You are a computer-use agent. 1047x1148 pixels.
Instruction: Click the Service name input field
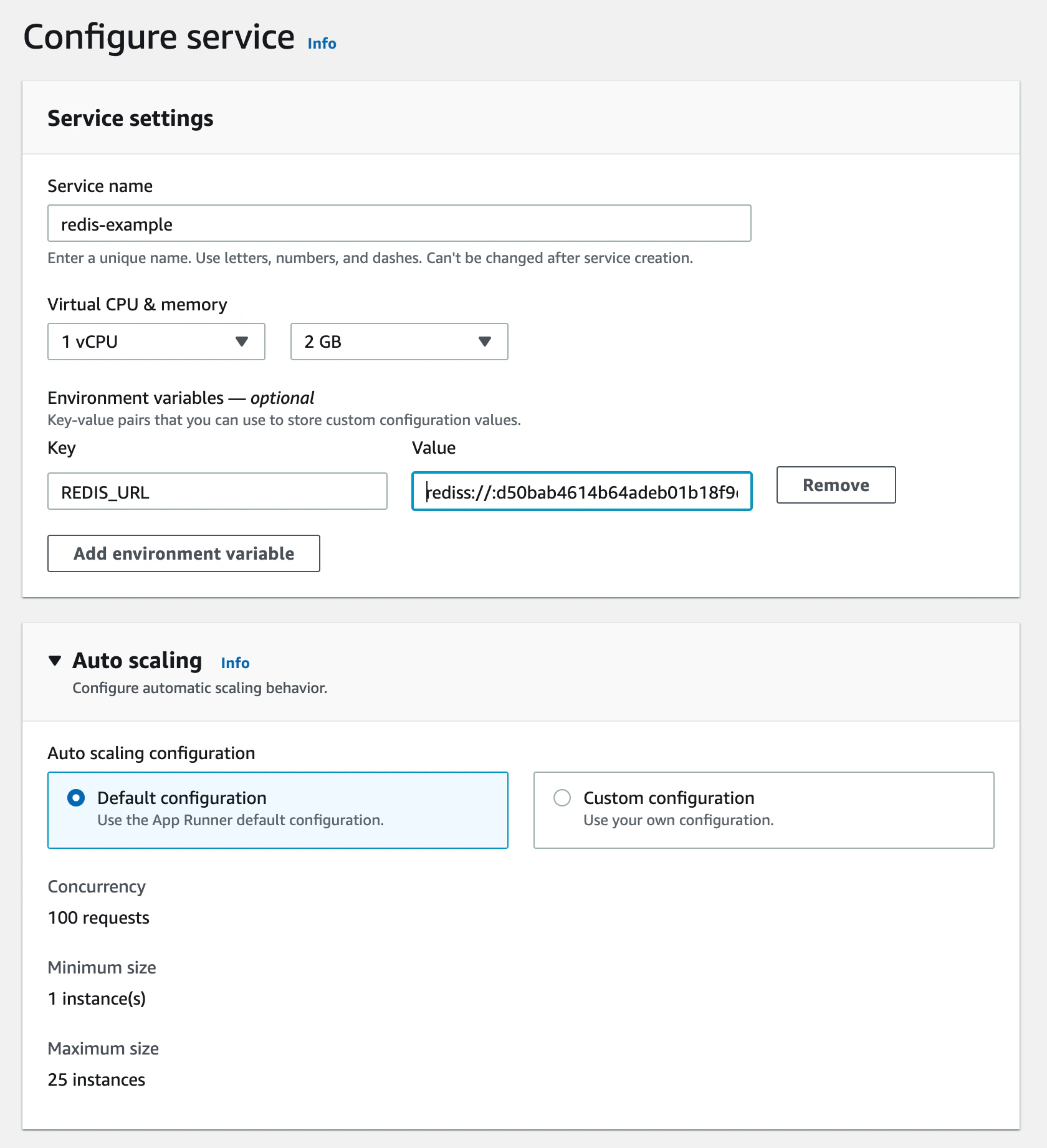click(399, 224)
